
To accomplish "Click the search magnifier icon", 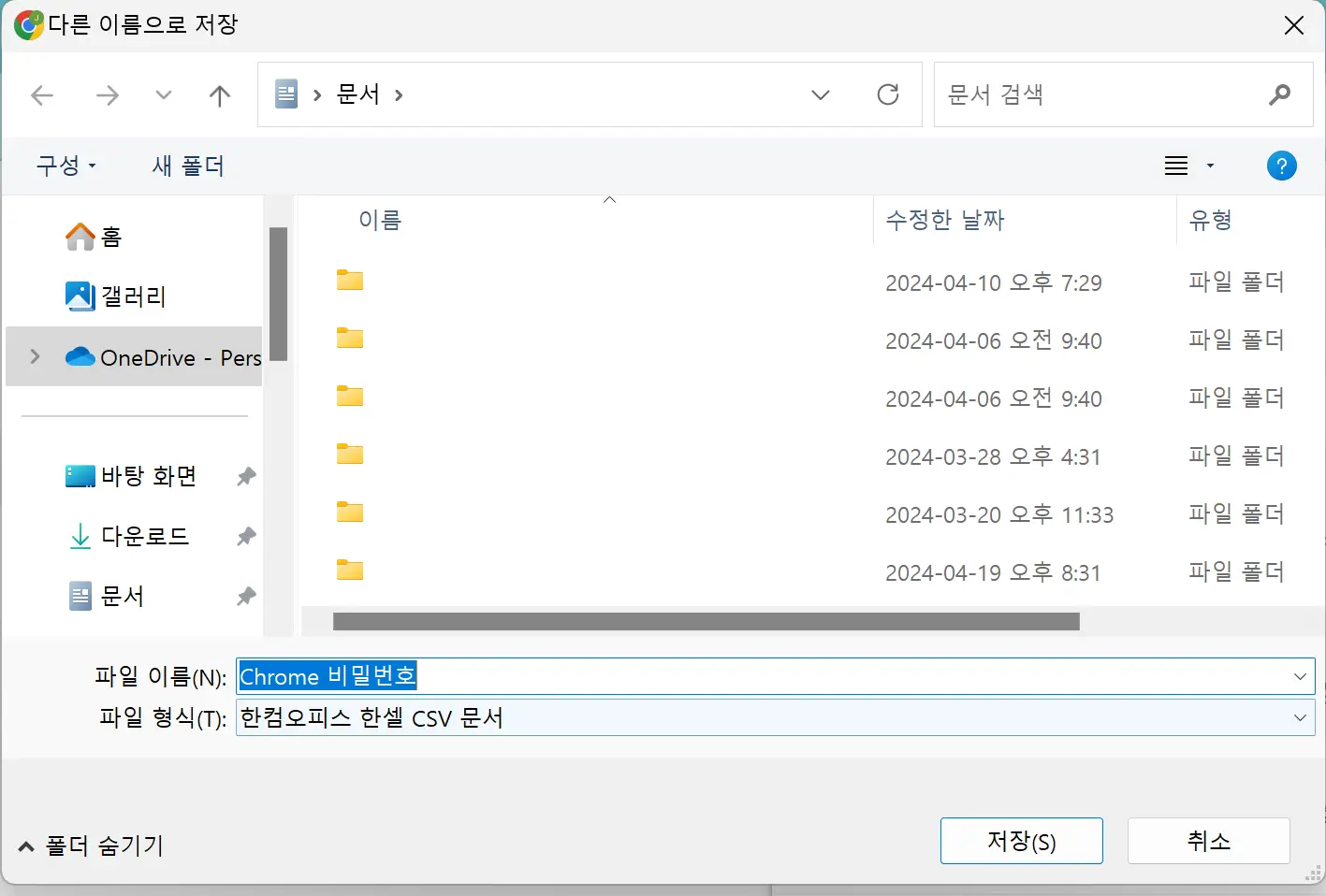I will (1279, 94).
